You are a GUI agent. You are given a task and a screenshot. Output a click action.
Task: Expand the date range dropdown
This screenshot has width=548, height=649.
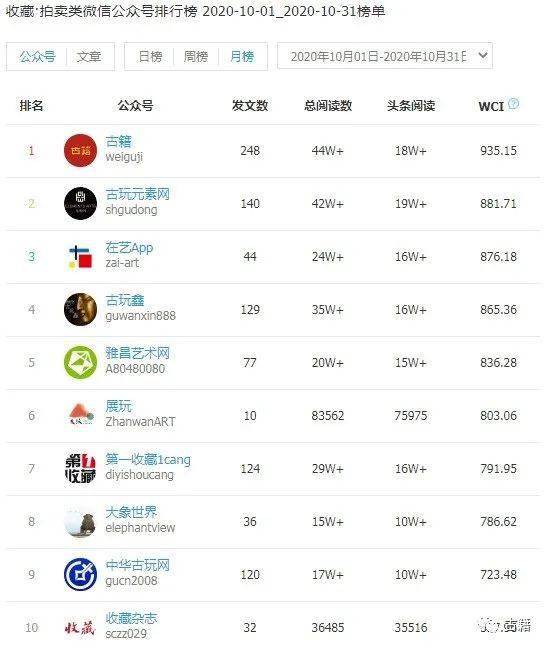point(385,55)
